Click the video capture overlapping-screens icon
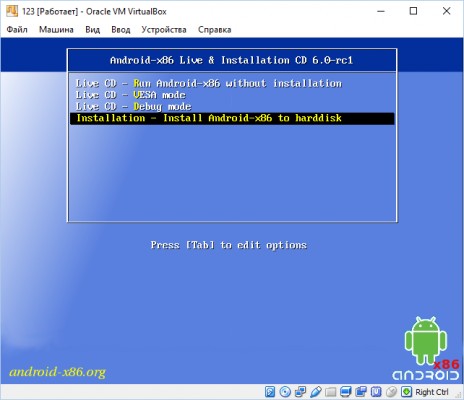 (x=361, y=392)
